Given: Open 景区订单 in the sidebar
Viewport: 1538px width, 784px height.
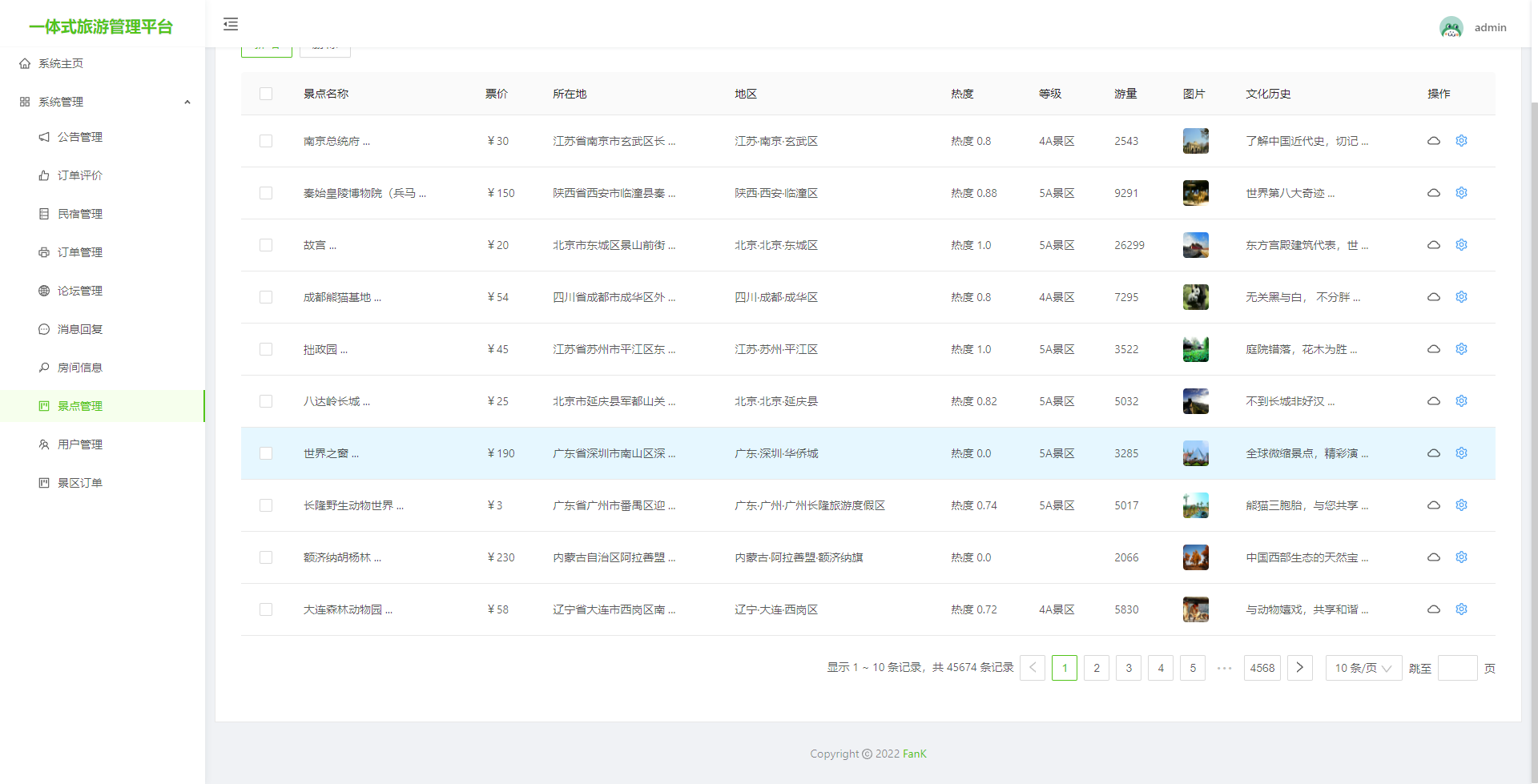Looking at the screenshot, I should [103, 483].
